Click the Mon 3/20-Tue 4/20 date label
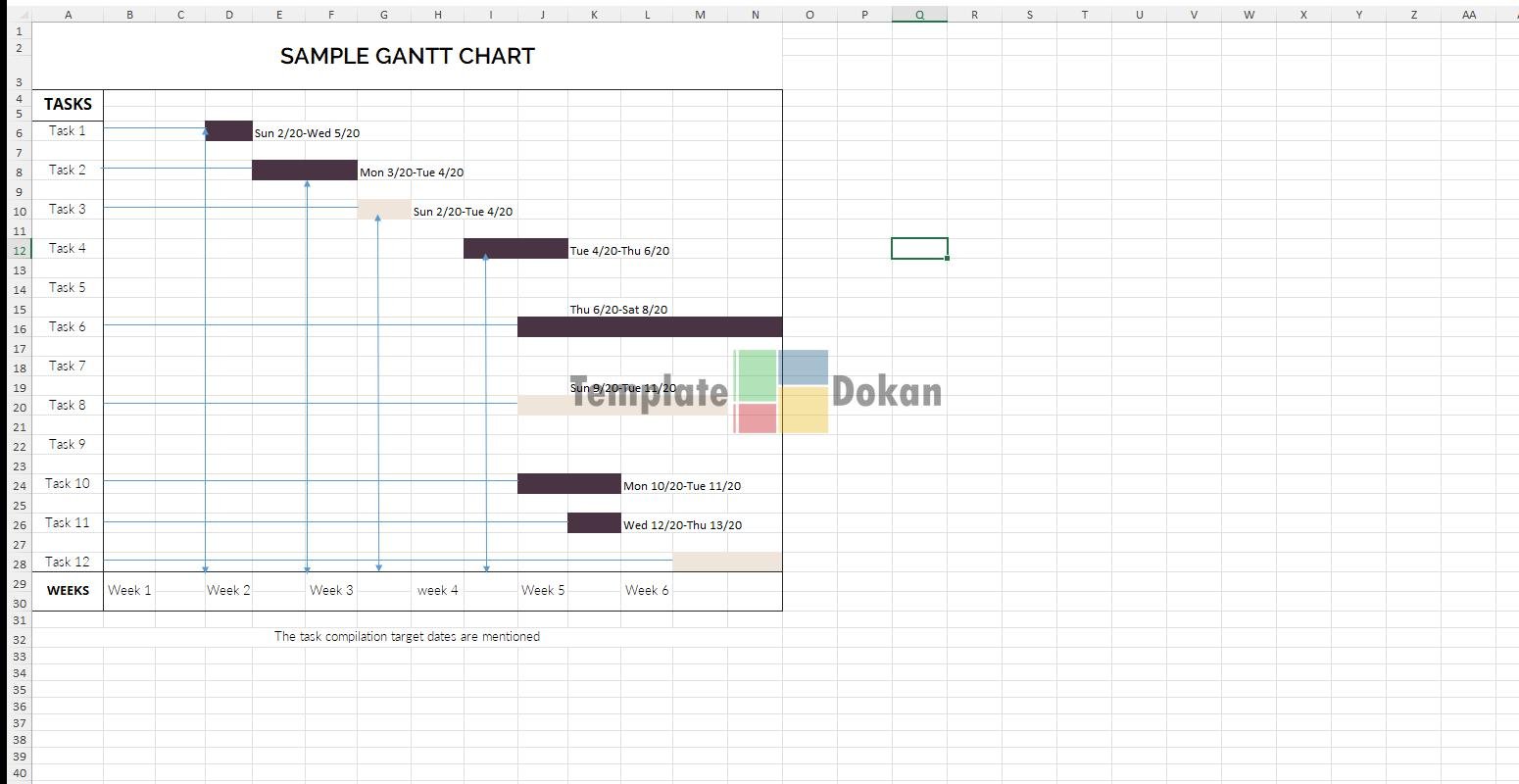The height and width of the screenshot is (784, 1519). tap(412, 172)
